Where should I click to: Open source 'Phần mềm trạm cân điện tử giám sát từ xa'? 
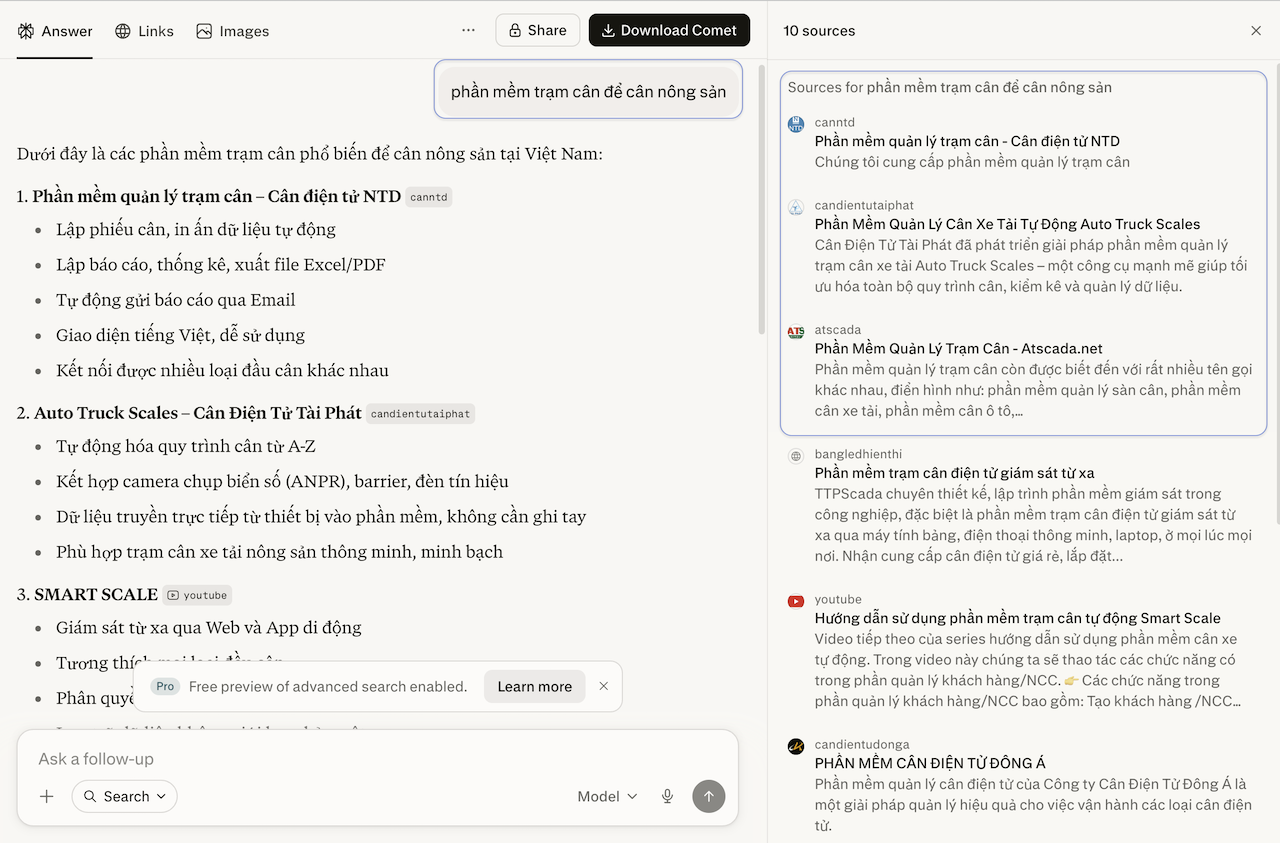point(954,472)
